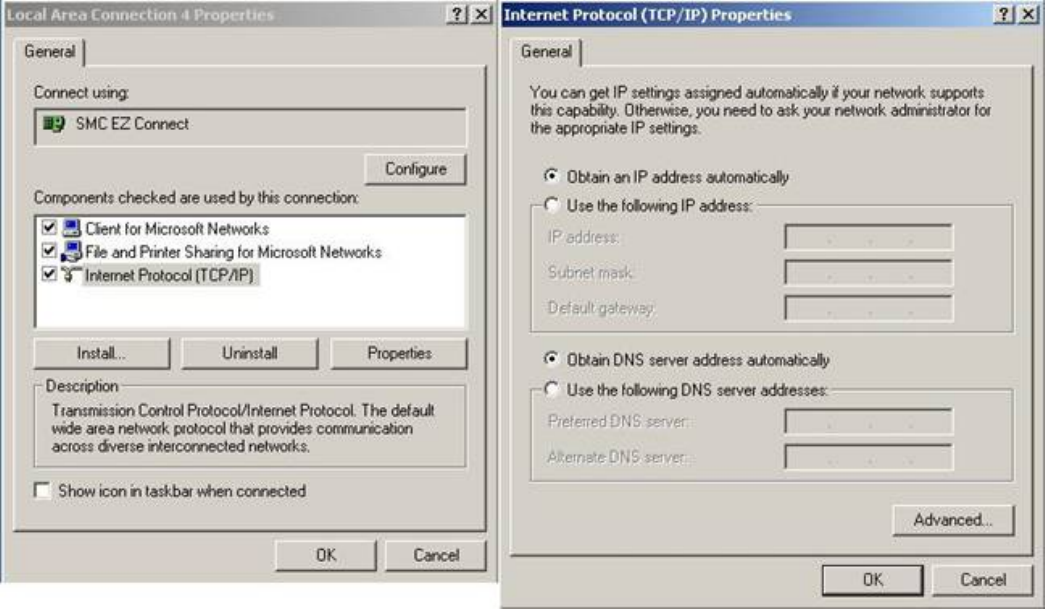Click the File and Printer Sharing icon
Image resolution: width=1045 pixels, height=609 pixels.
point(72,252)
